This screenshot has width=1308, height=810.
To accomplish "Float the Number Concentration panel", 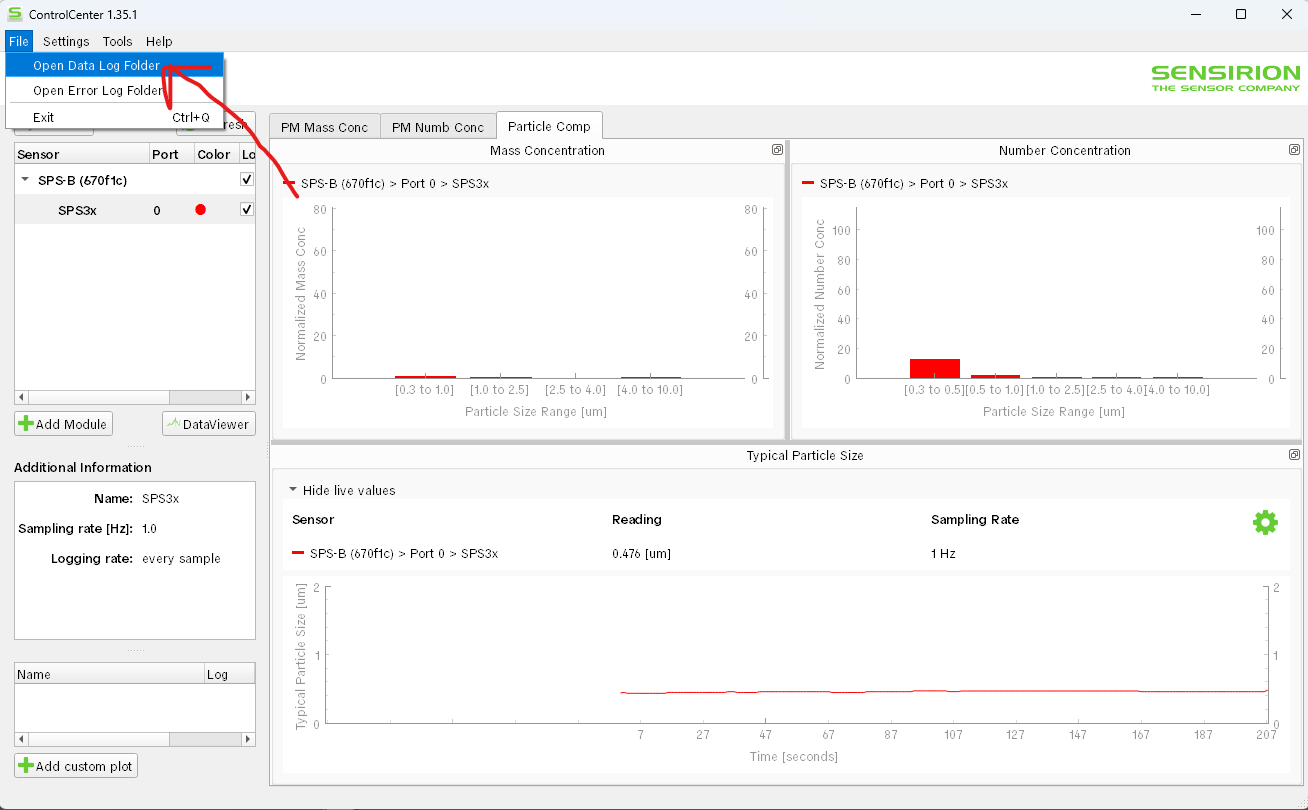I will pos(1294,150).
